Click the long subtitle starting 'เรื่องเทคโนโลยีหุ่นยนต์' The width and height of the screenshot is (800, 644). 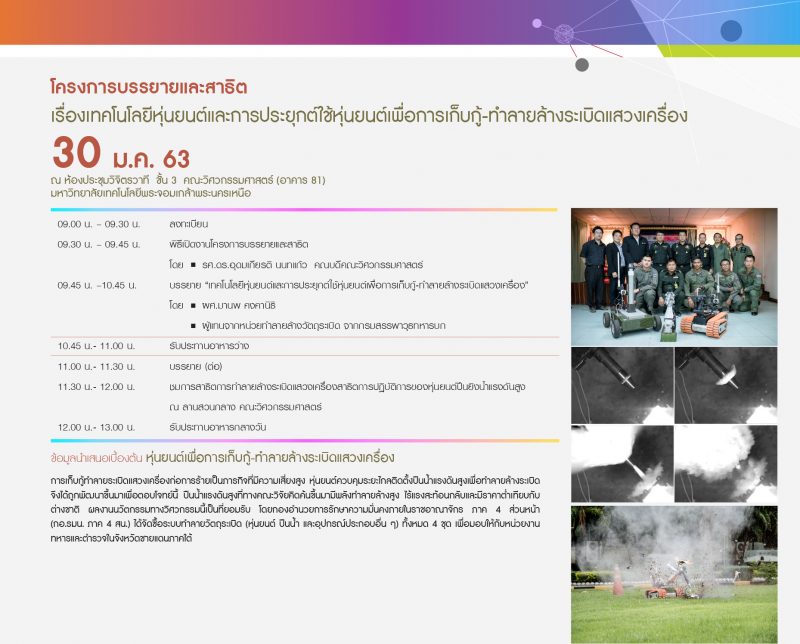[x=369, y=116]
